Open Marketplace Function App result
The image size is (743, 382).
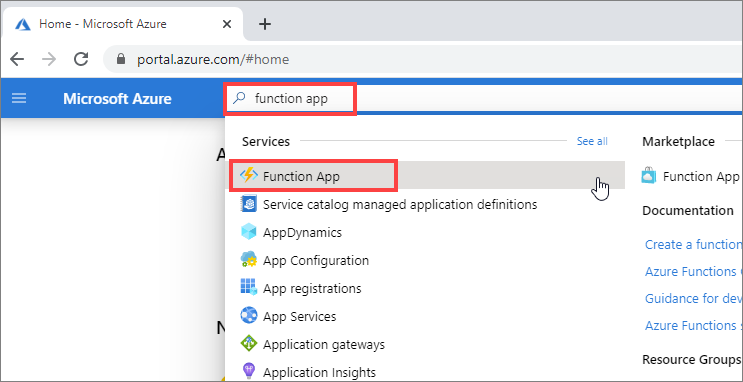pos(701,176)
